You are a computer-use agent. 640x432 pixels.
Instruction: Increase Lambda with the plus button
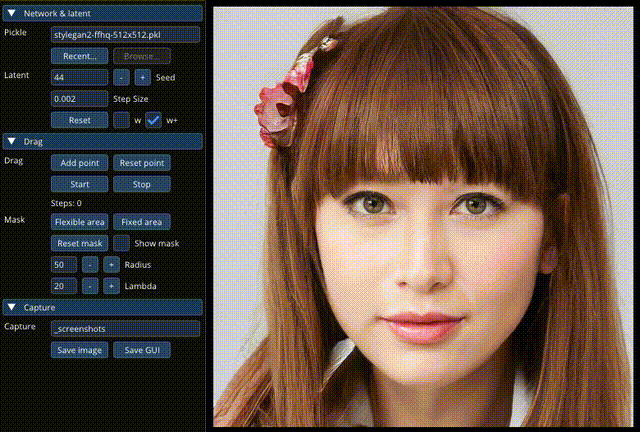click(x=111, y=286)
